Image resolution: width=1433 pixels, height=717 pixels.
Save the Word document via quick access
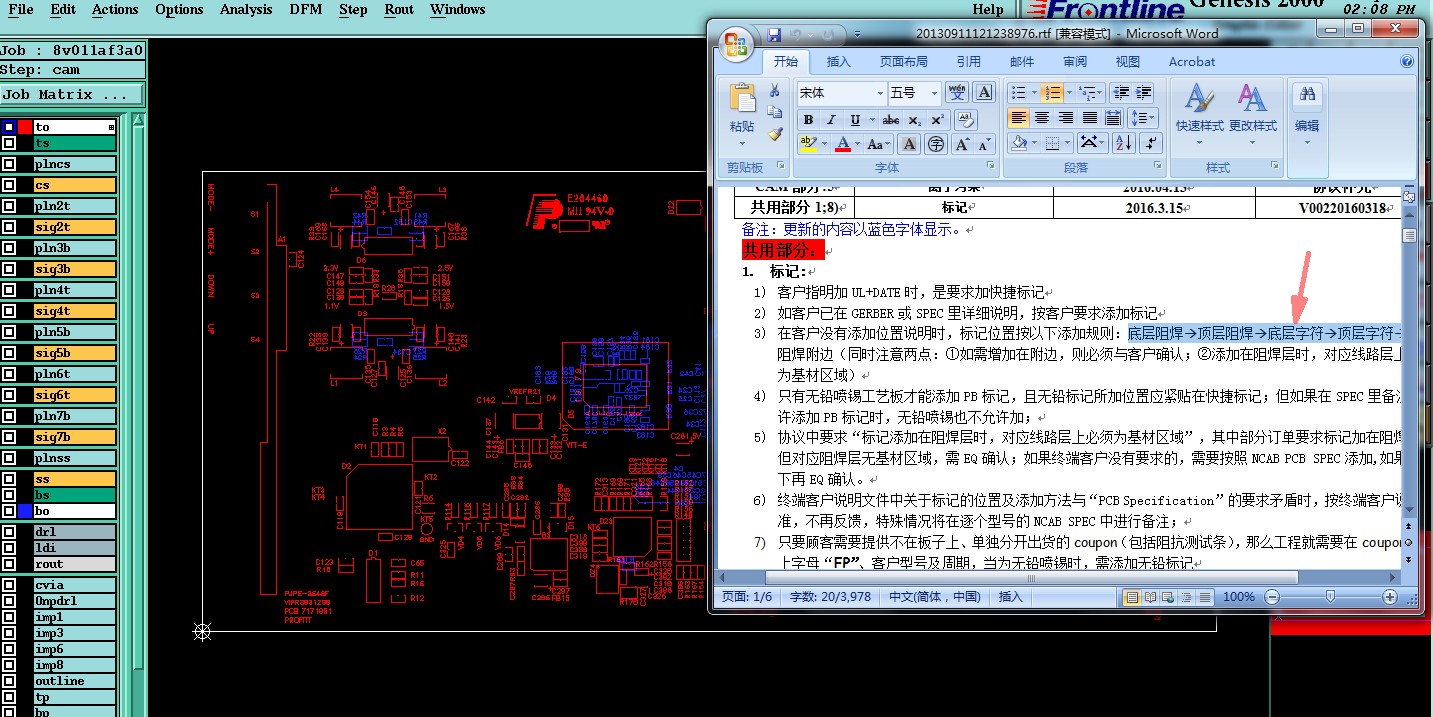click(774, 34)
